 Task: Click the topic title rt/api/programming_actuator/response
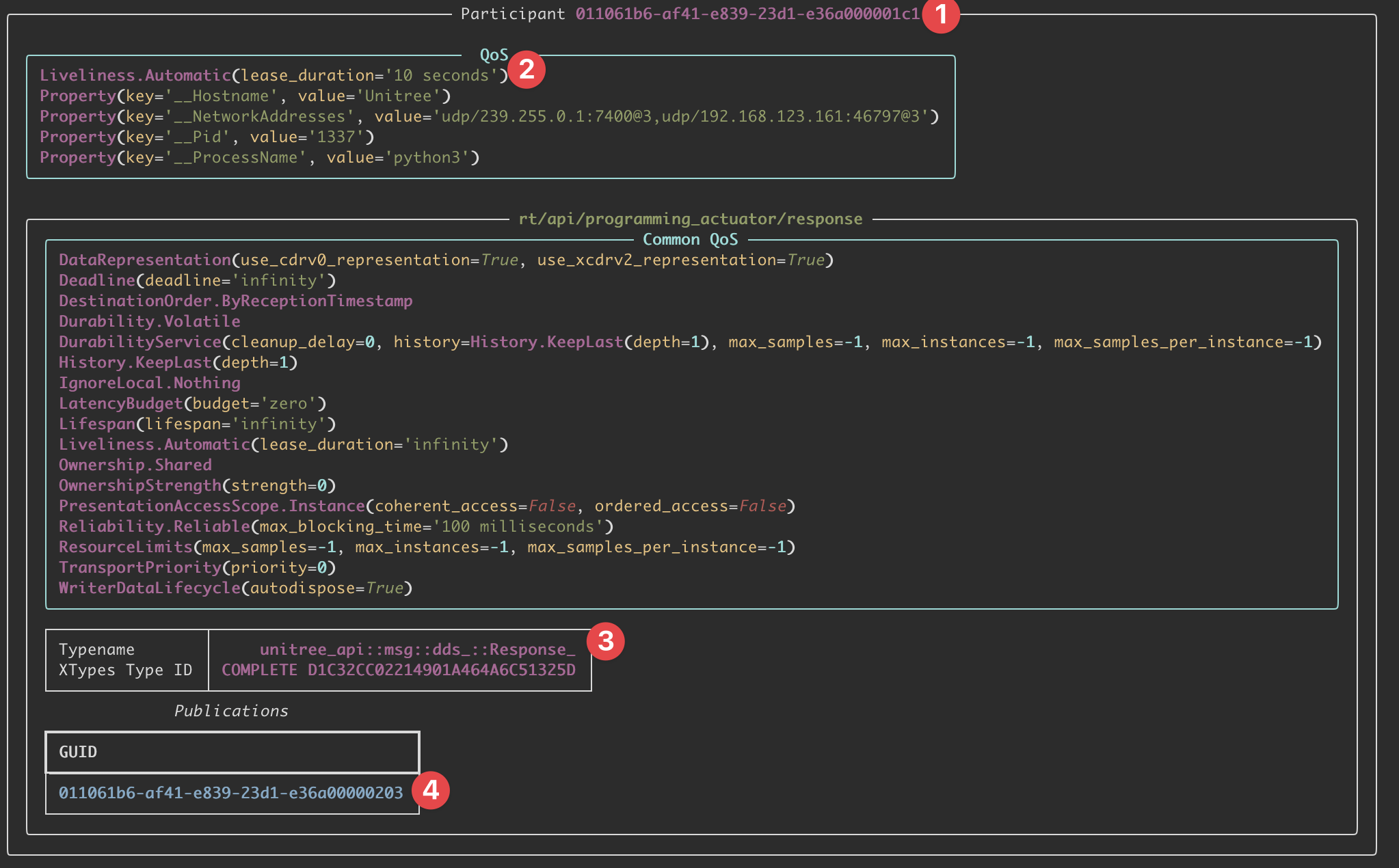(690, 219)
